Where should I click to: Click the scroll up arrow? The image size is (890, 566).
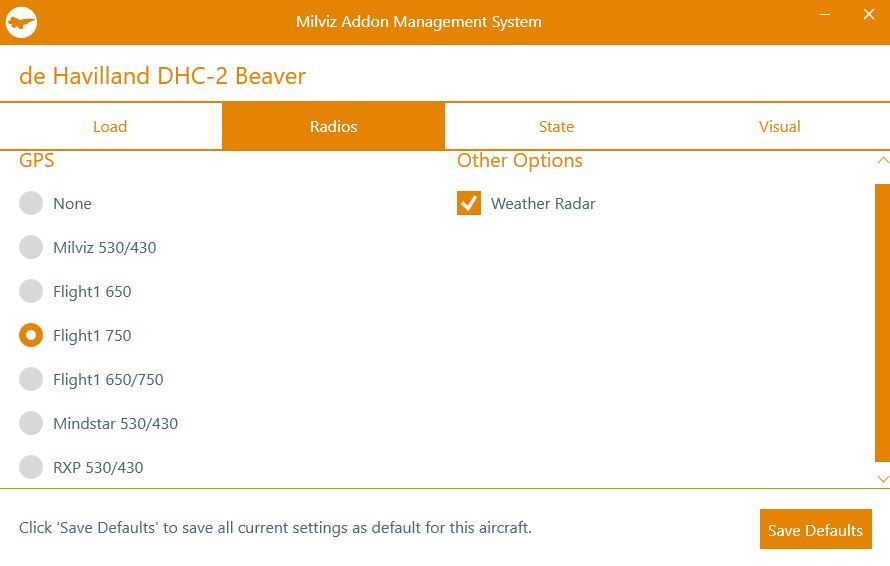883,161
